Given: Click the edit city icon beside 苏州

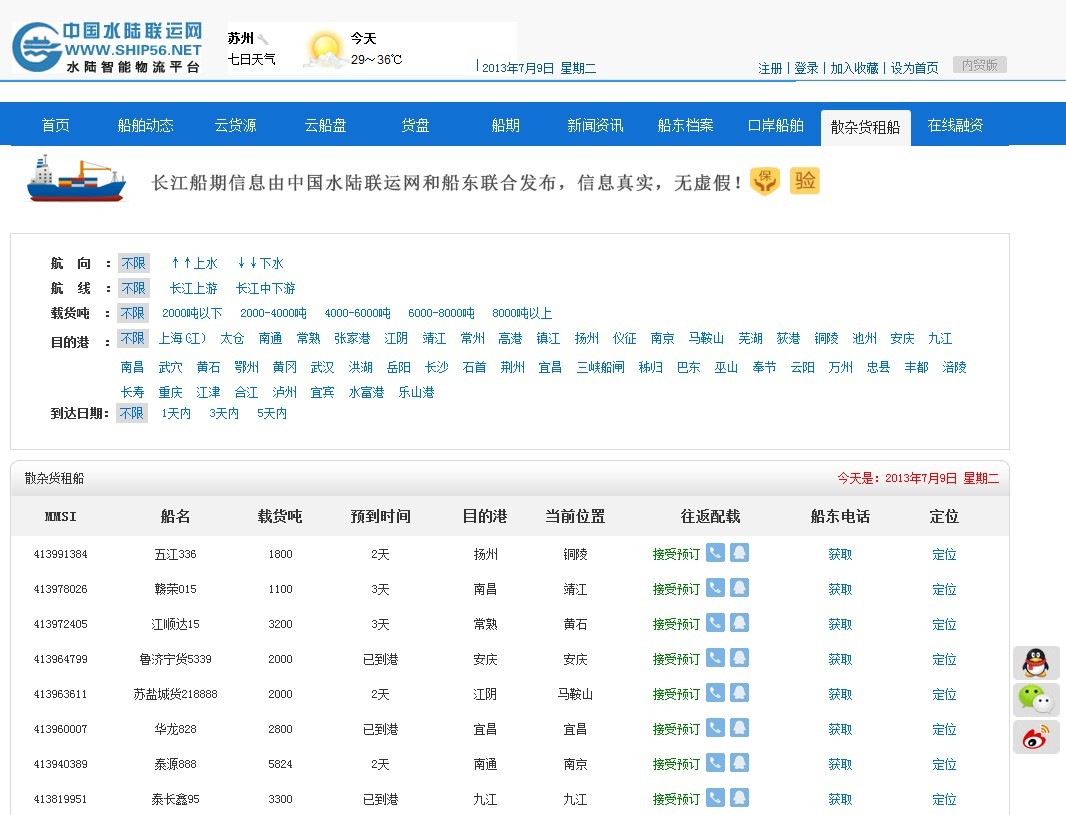Looking at the screenshot, I should [263, 39].
